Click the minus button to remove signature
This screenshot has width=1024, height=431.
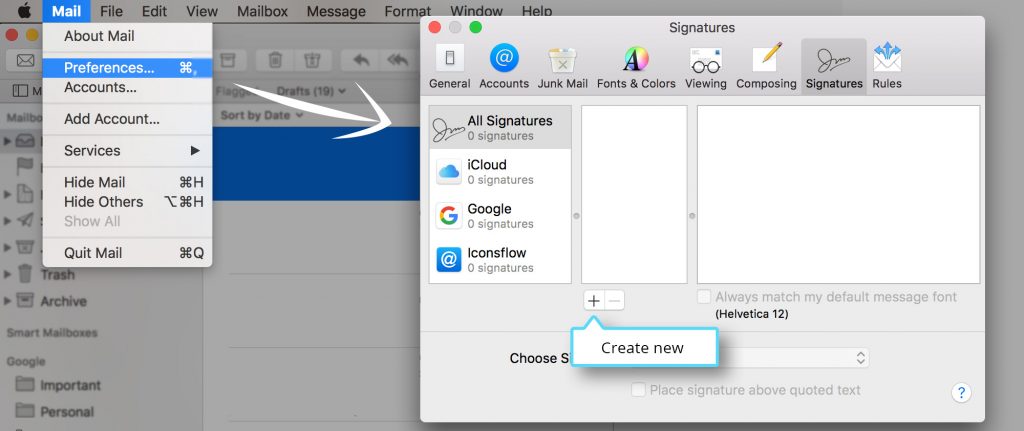pos(615,301)
